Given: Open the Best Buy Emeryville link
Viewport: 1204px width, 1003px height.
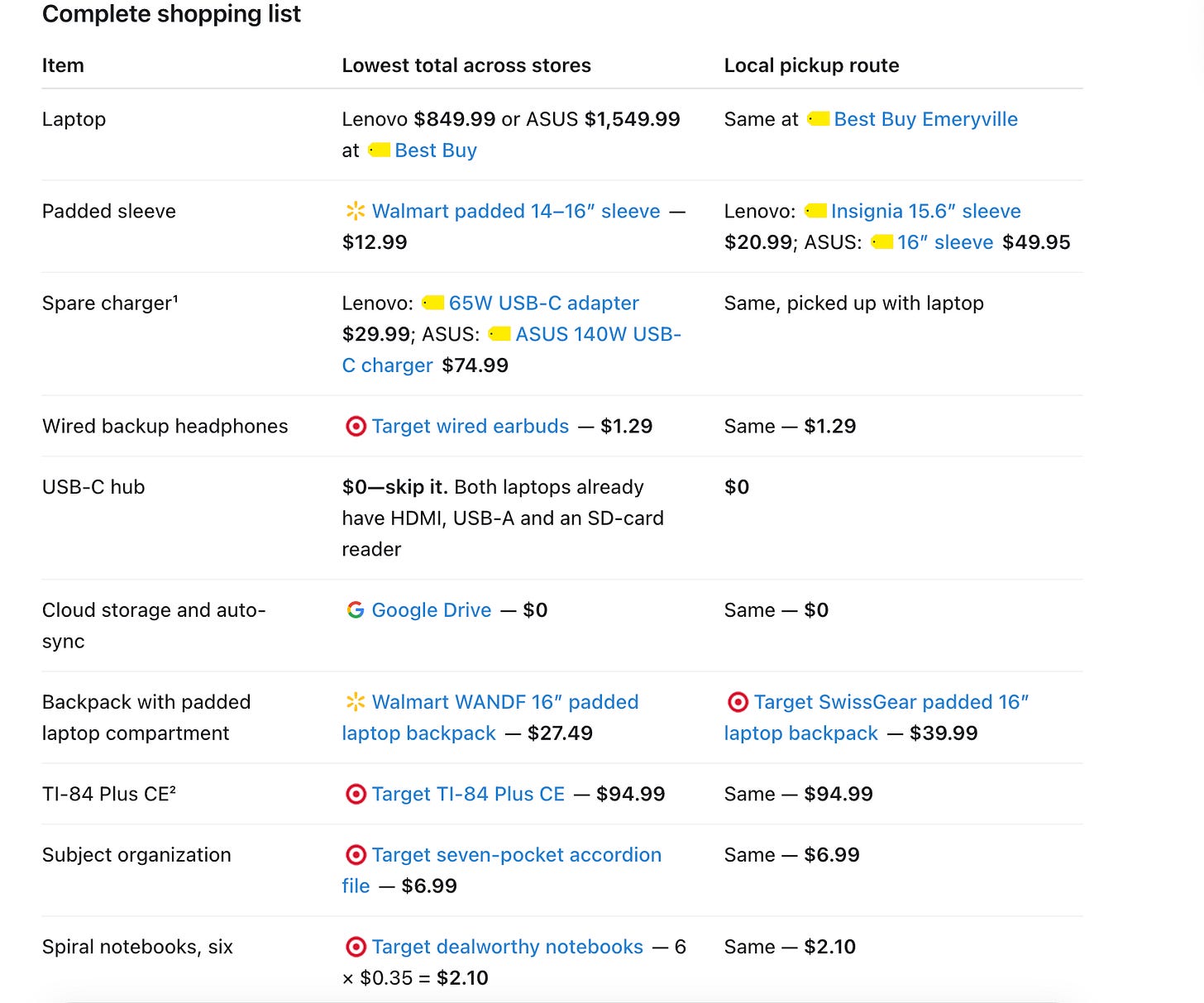Looking at the screenshot, I should (925, 119).
